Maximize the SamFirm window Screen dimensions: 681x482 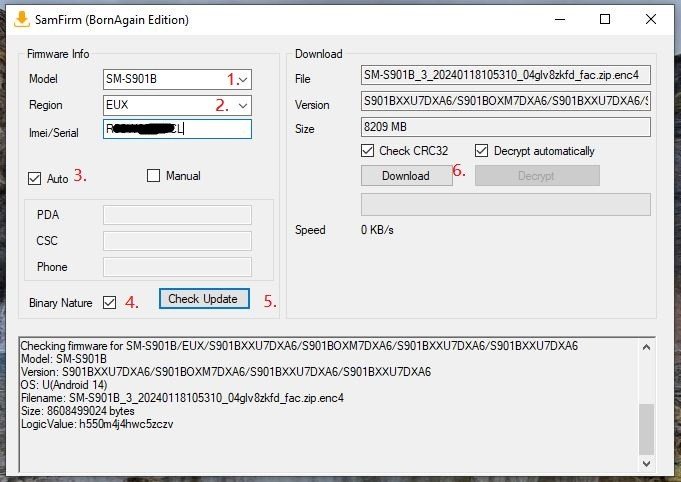coord(605,19)
